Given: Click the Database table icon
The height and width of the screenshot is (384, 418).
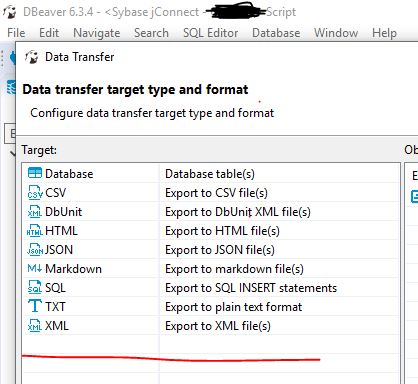Looking at the screenshot, I should coord(35,173).
